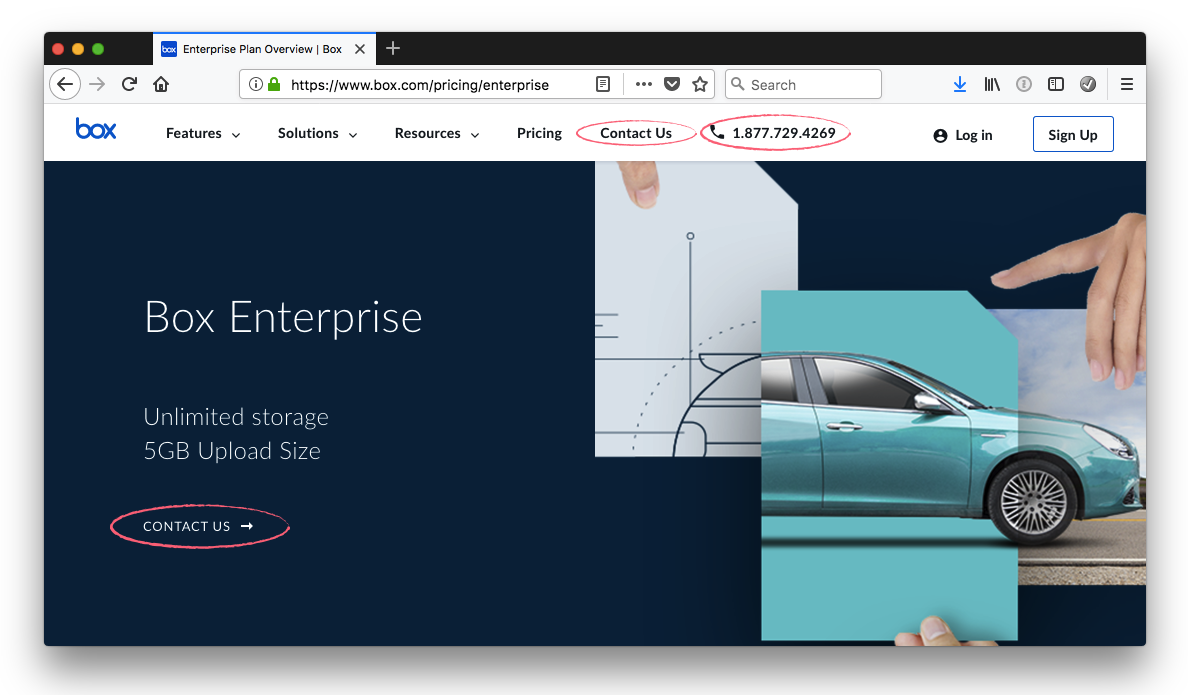
Task: Select the Enterprise Plan Overview tab
Action: pos(264,49)
